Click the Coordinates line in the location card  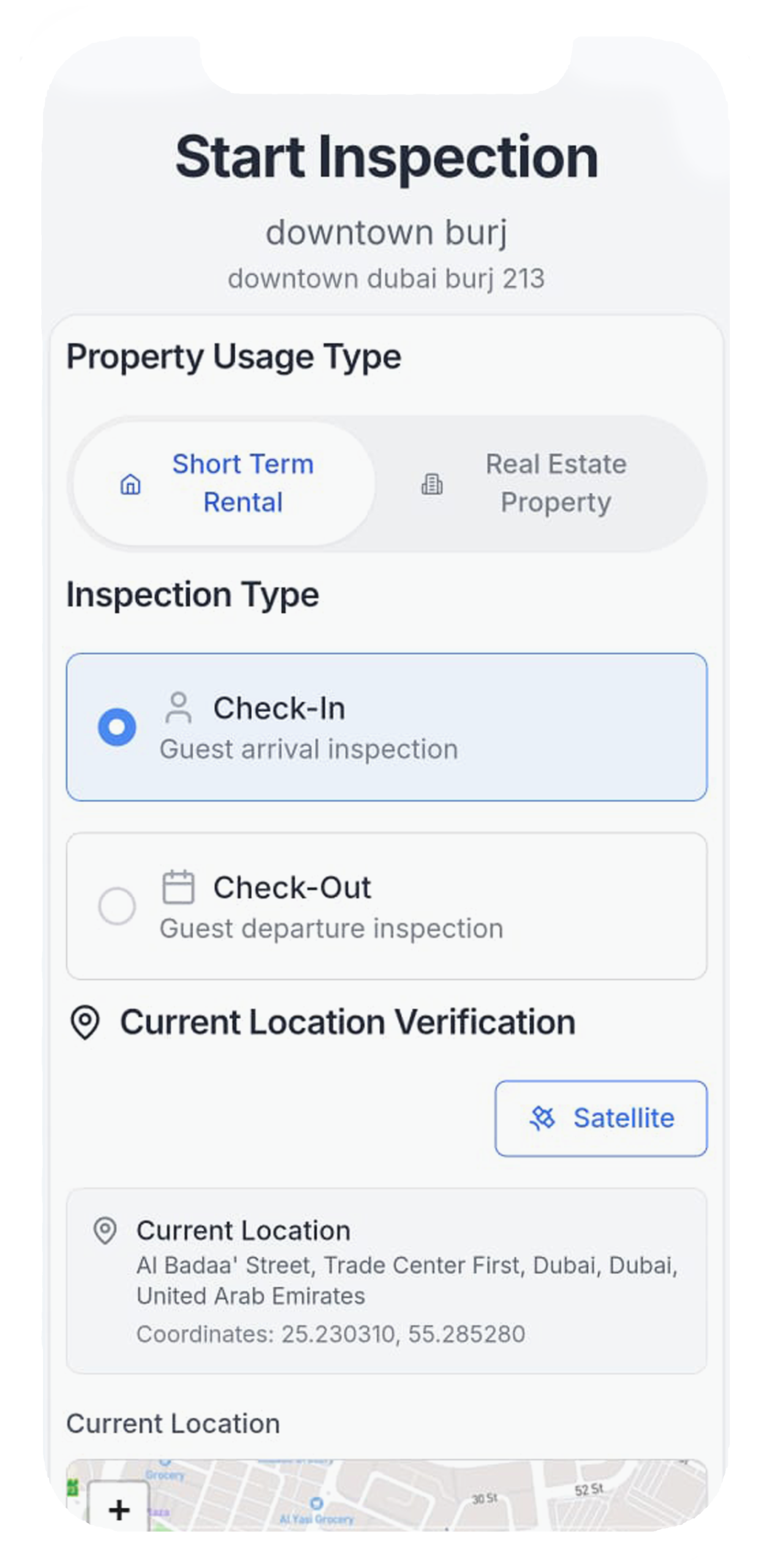coord(331,1334)
